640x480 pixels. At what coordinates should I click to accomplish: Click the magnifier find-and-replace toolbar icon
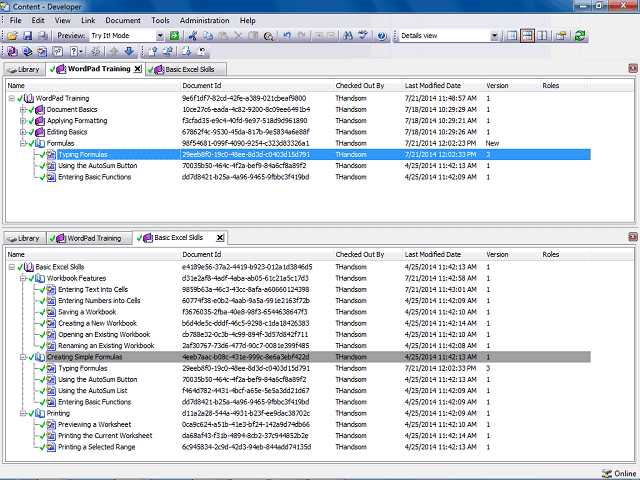coord(268,36)
